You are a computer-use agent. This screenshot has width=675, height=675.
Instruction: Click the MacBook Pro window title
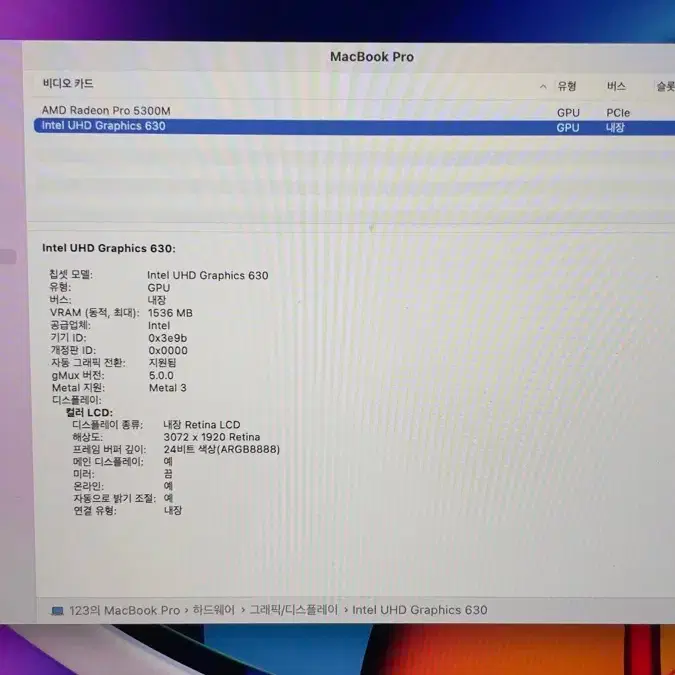(372, 57)
